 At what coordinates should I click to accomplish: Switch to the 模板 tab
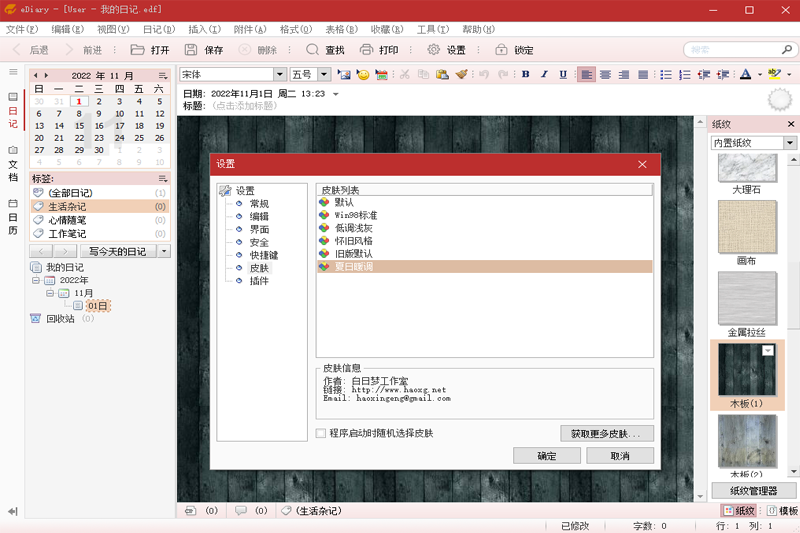783,511
